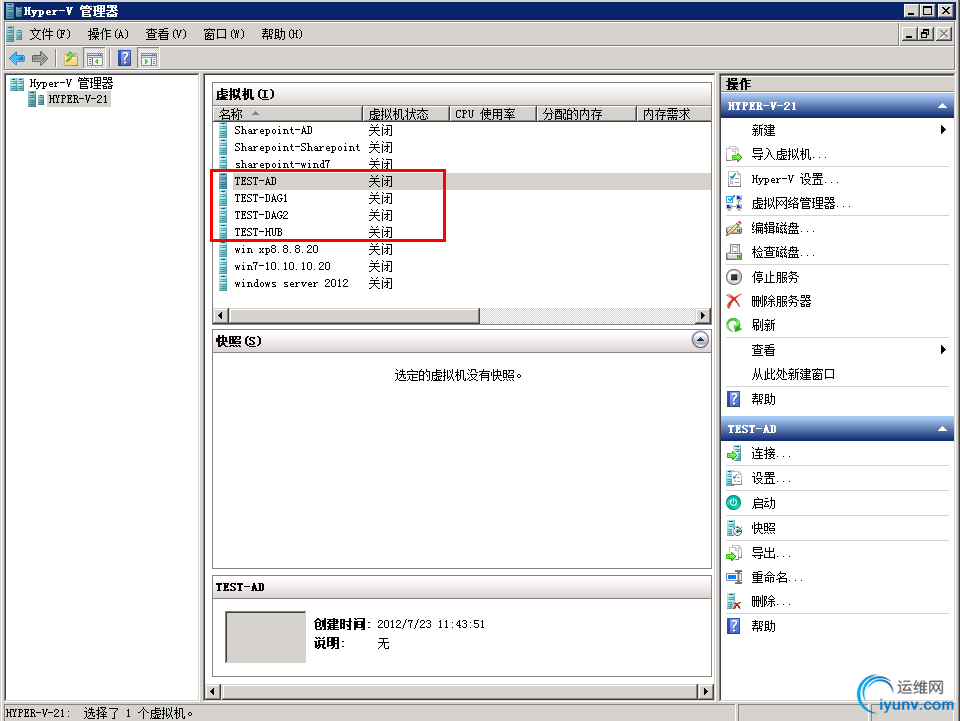The height and width of the screenshot is (721, 960).
Task: Collapse the HYPER-V-21 actions section
Action: pyautogui.click(x=942, y=106)
